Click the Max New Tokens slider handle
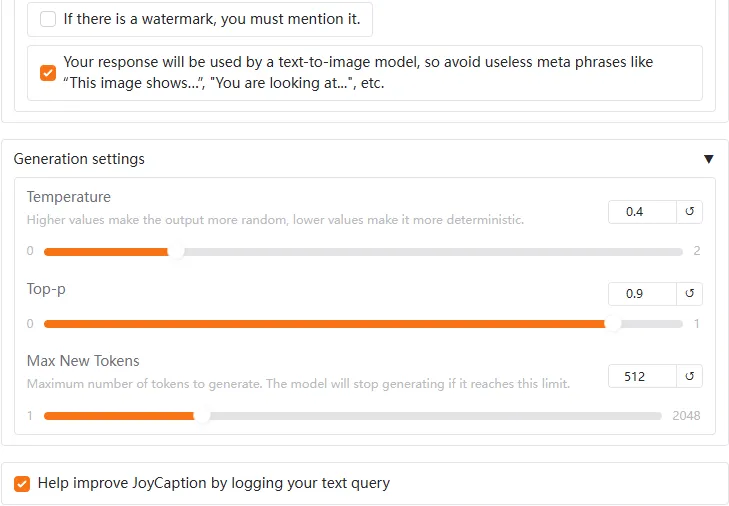 pyautogui.click(x=202, y=416)
